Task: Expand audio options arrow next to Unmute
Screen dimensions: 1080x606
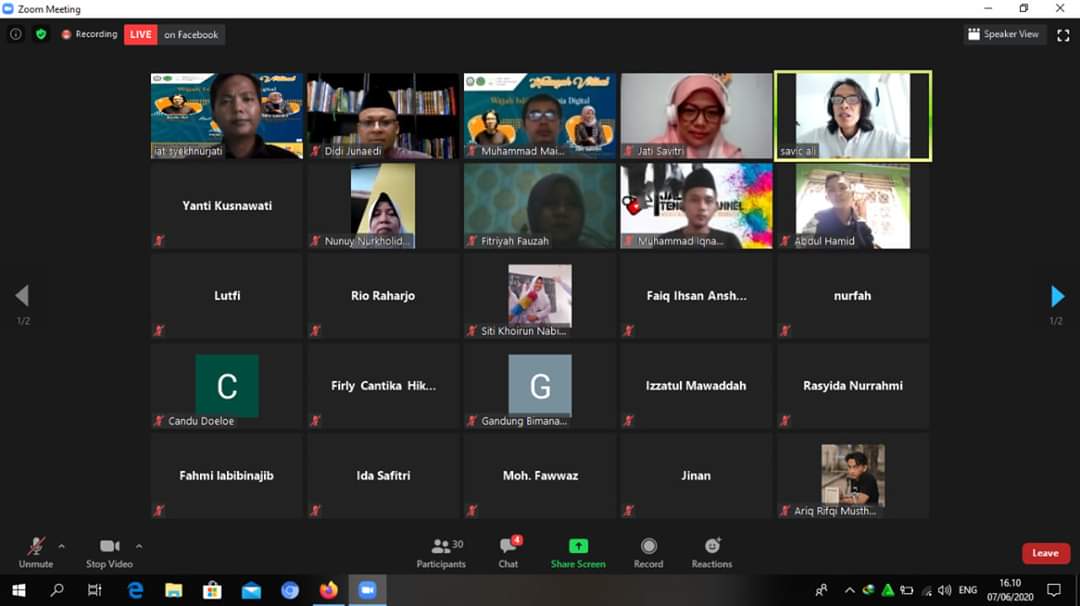Action: pyautogui.click(x=62, y=546)
